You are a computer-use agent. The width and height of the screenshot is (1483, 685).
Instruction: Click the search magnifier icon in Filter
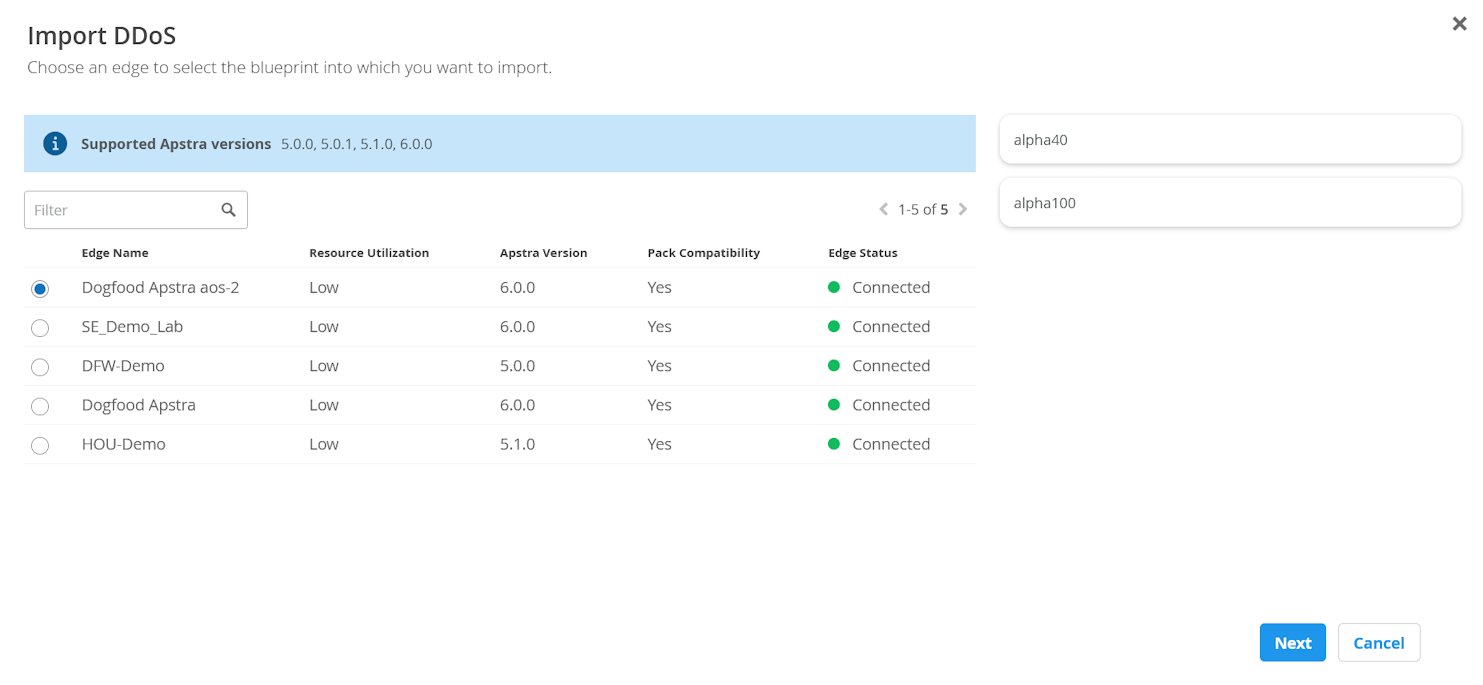(x=229, y=210)
